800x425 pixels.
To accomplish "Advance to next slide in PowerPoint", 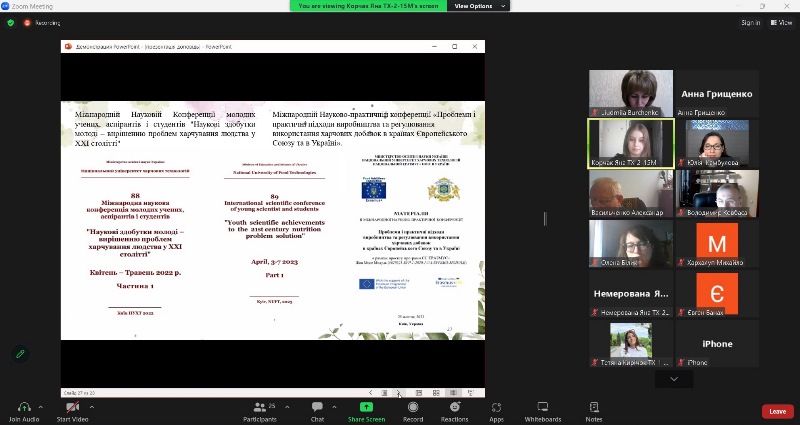I will [x=398, y=393].
